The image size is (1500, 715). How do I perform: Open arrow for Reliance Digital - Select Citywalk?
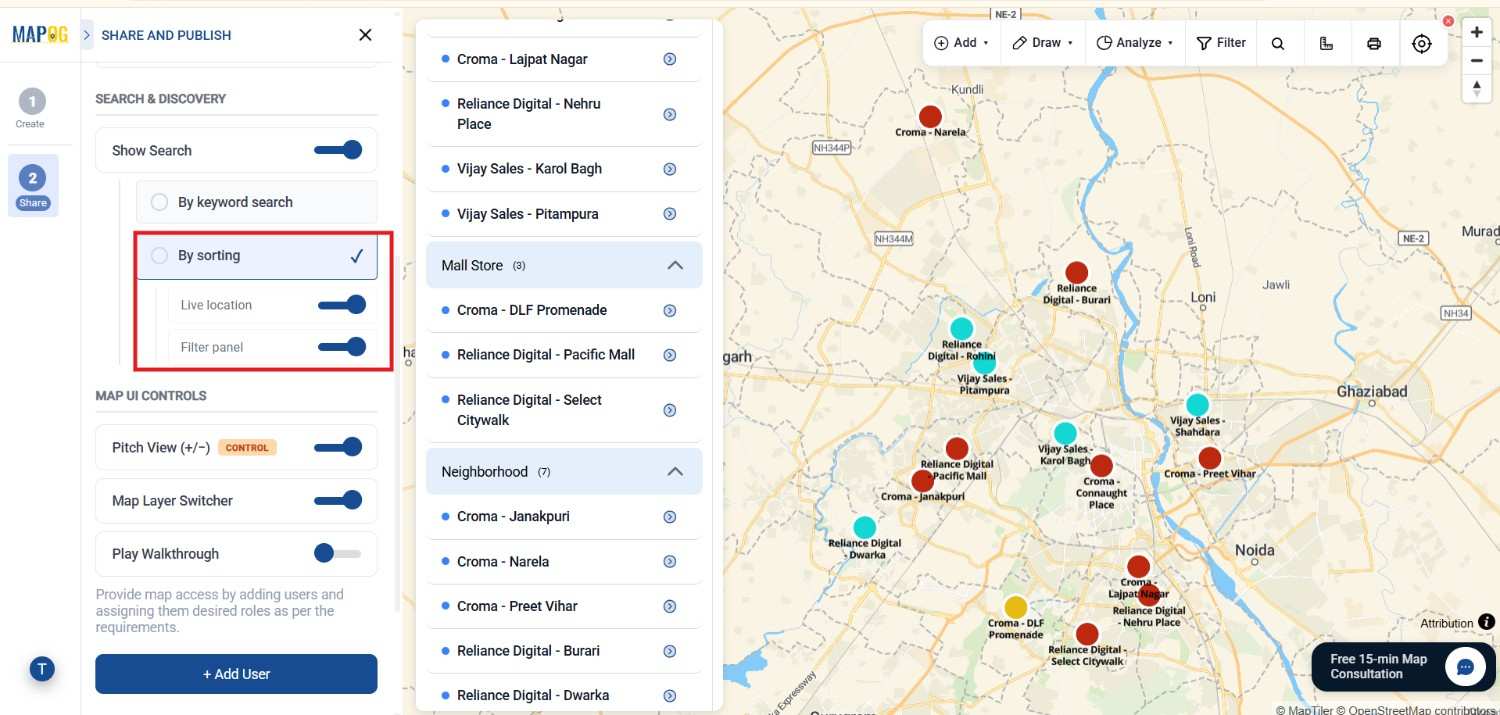pos(670,410)
